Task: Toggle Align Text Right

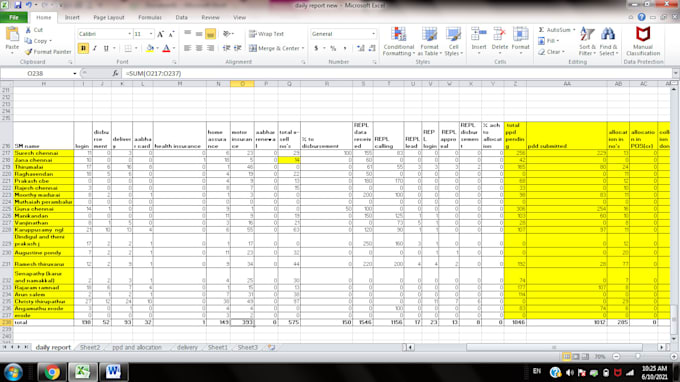Action: click(210, 48)
